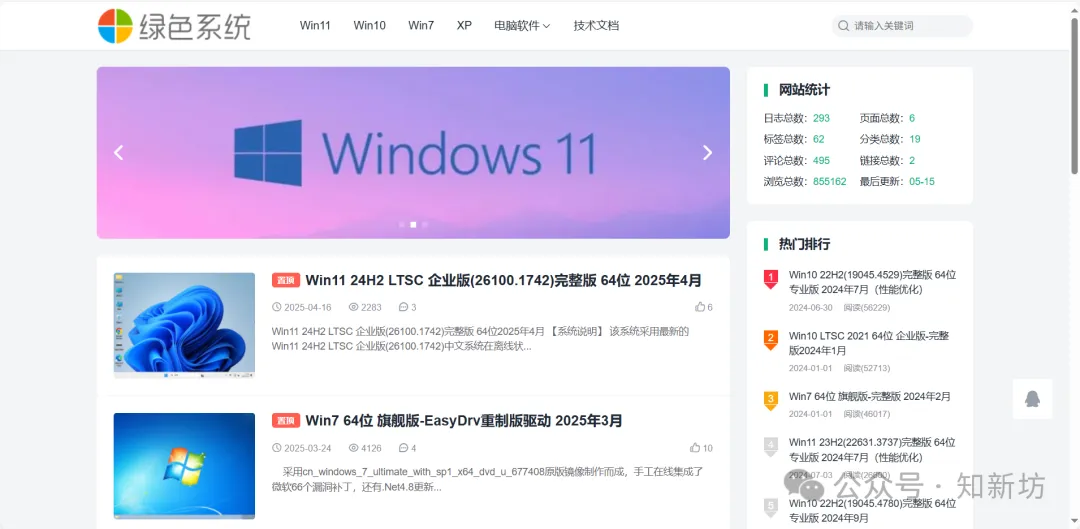Open top-ranked Win10 22H2 (19045.4529) link
1080x529 pixels.
click(x=872, y=282)
